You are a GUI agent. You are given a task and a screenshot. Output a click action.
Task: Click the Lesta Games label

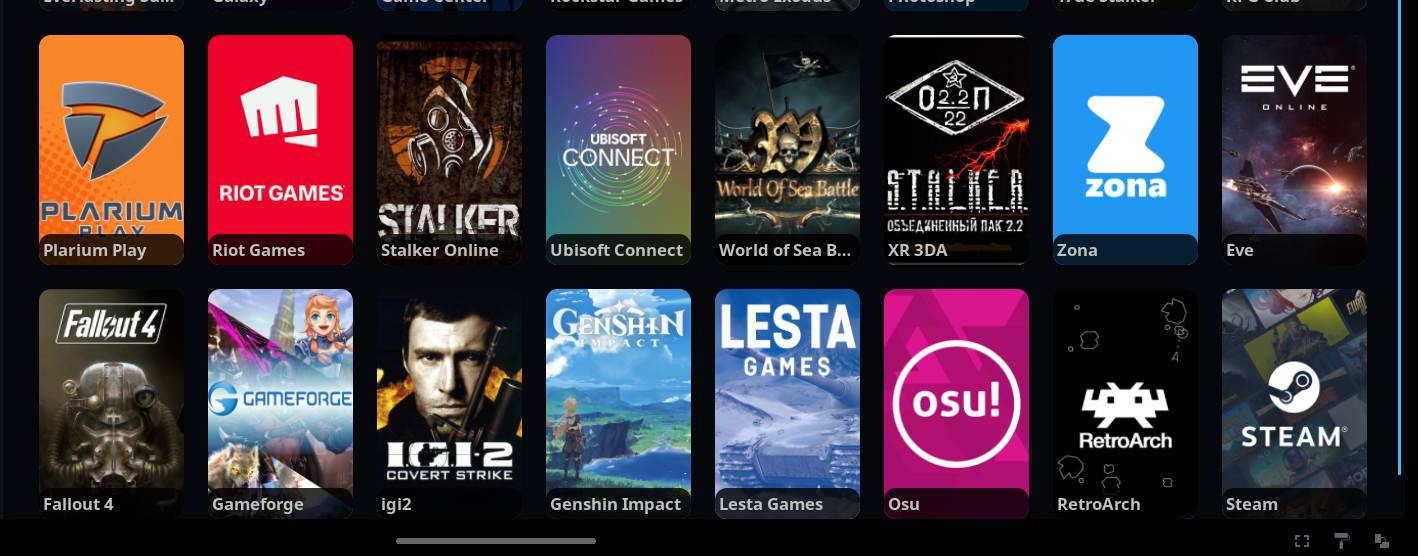pos(771,504)
